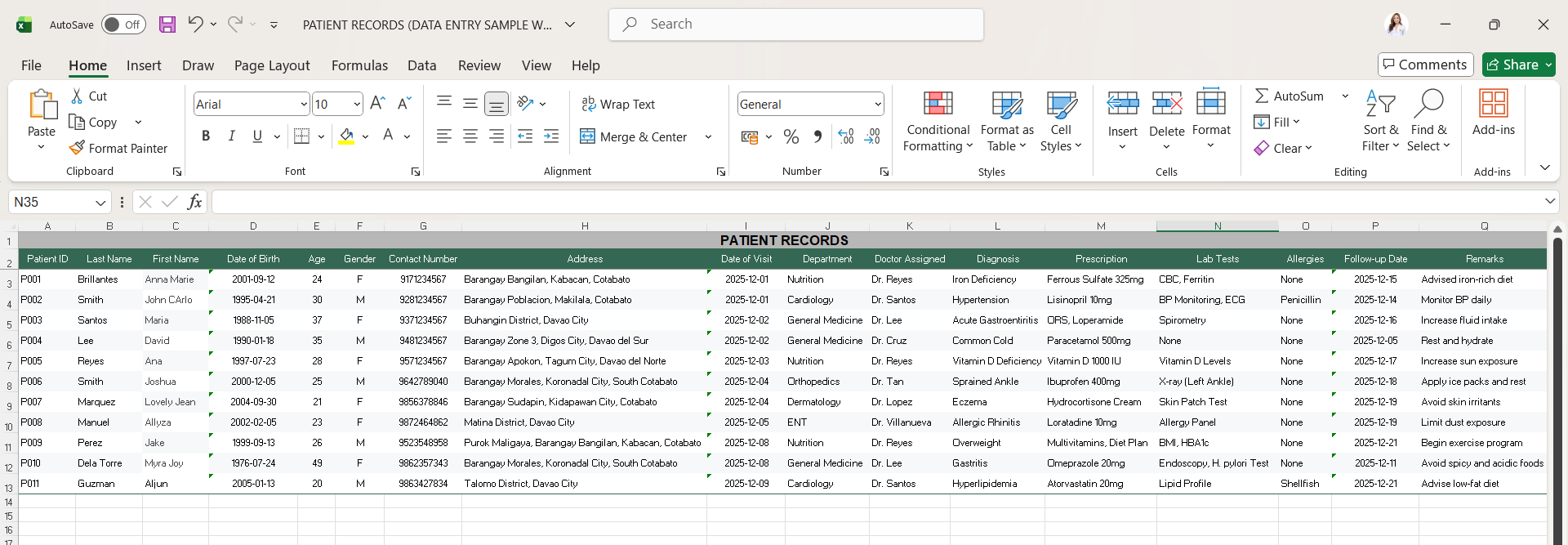Image resolution: width=1568 pixels, height=545 pixels.
Task: Toggle Wrap Text on selected cell
Action: tap(617, 104)
